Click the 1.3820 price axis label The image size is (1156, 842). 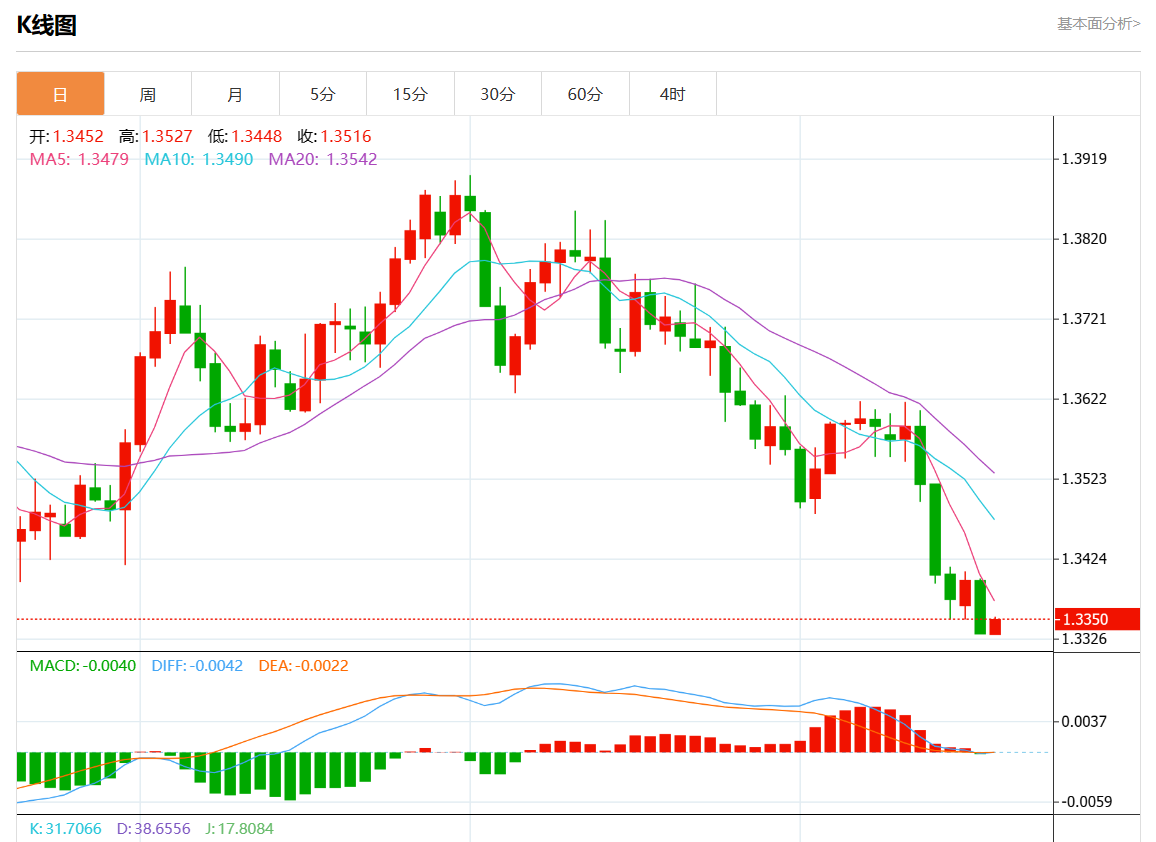[x=1084, y=239]
